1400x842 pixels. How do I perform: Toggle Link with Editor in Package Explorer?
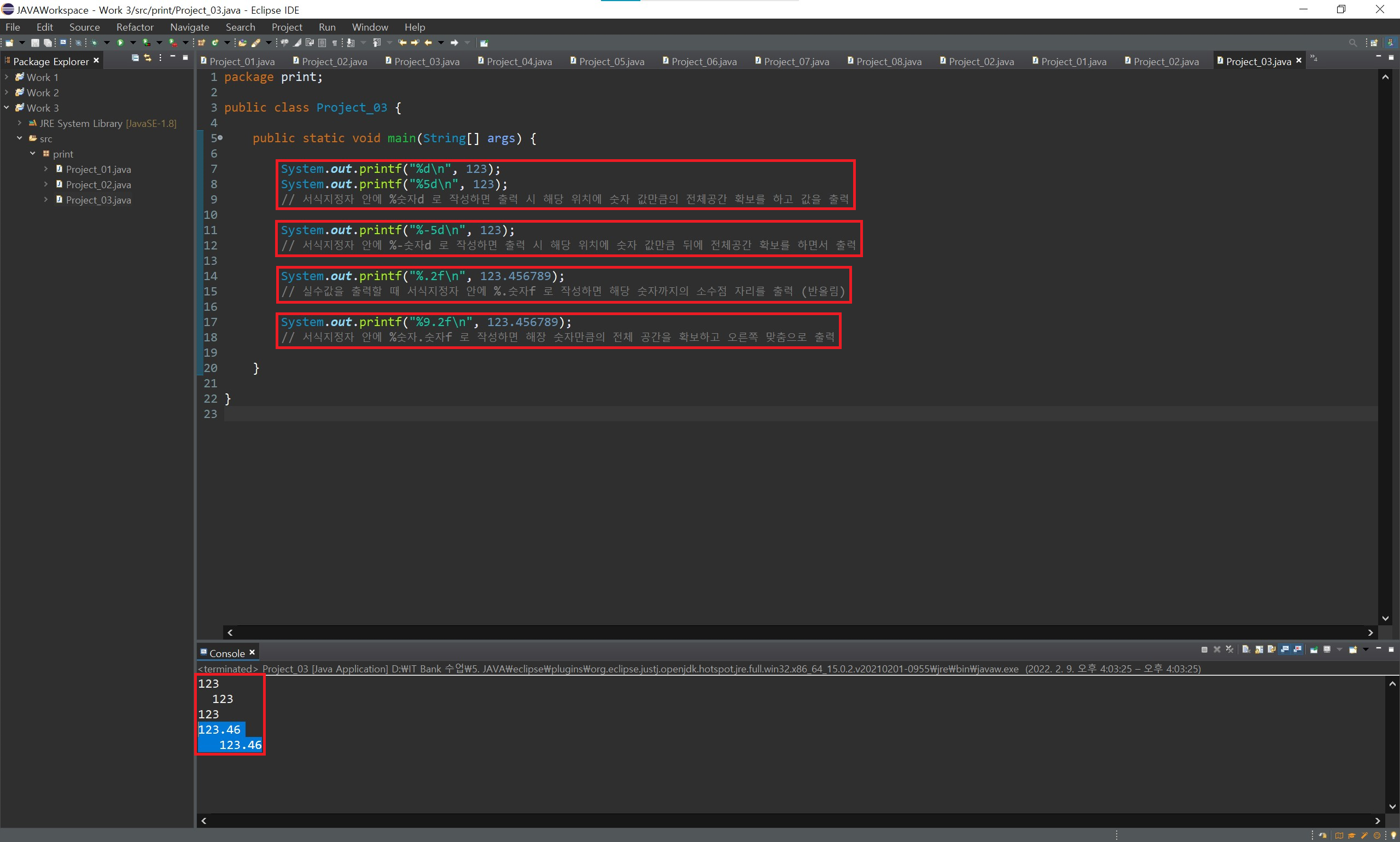pos(148,58)
